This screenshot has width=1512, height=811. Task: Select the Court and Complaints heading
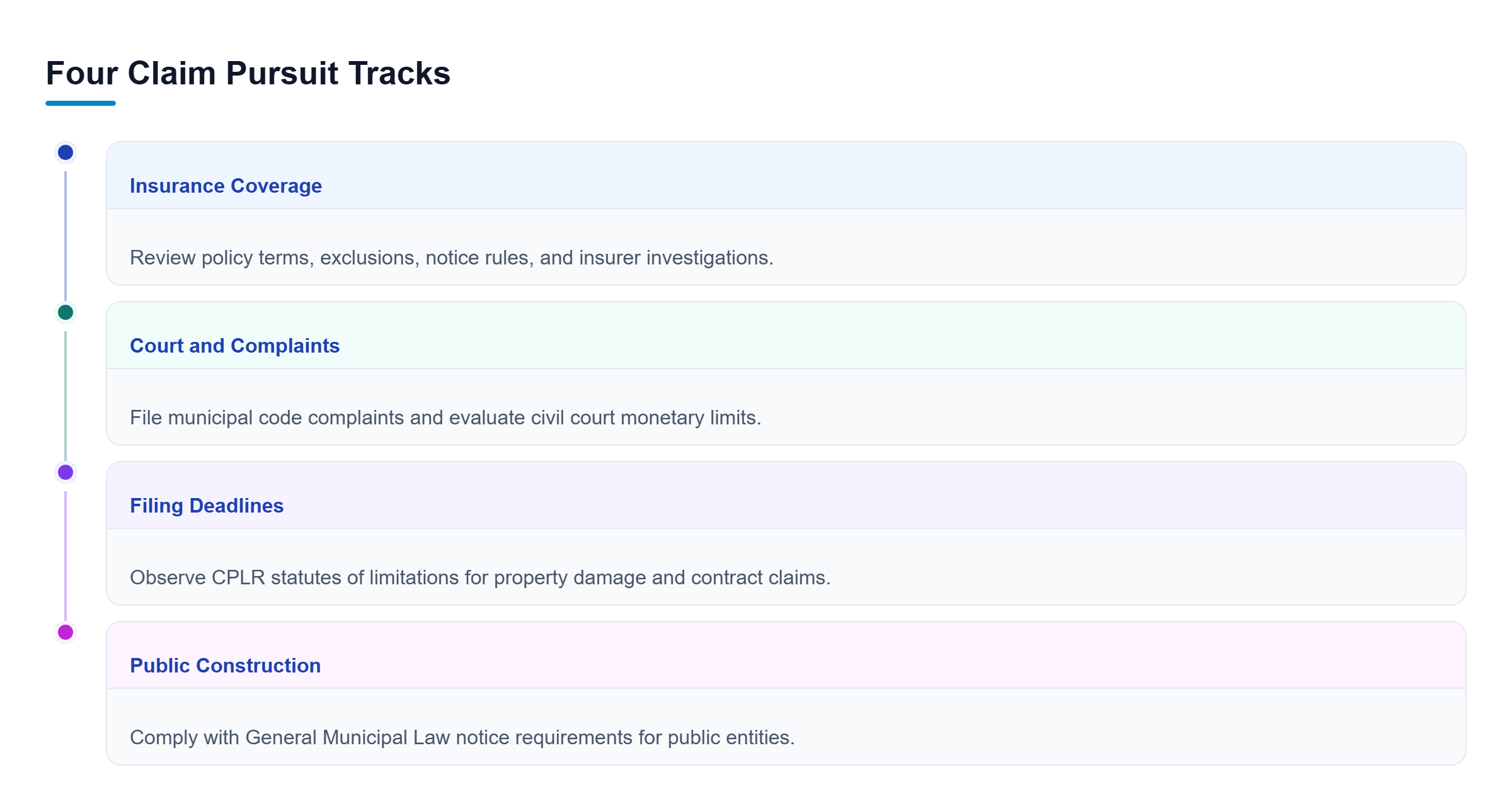click(x=234, y=346)
